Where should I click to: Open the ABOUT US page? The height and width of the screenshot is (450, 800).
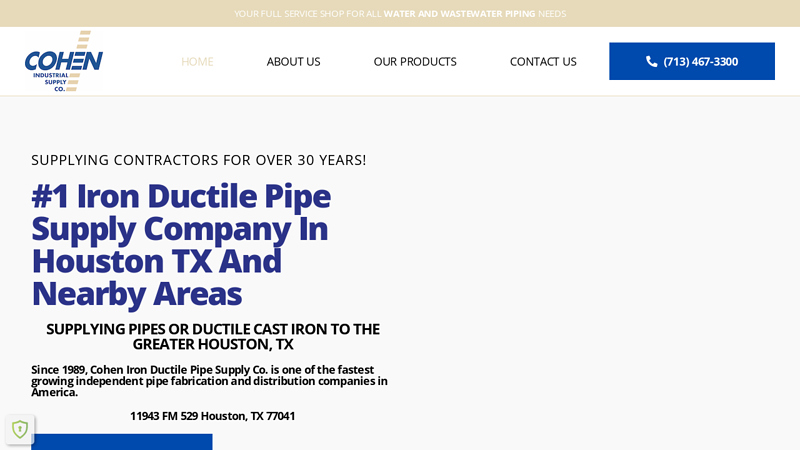[x=293, y=61]
